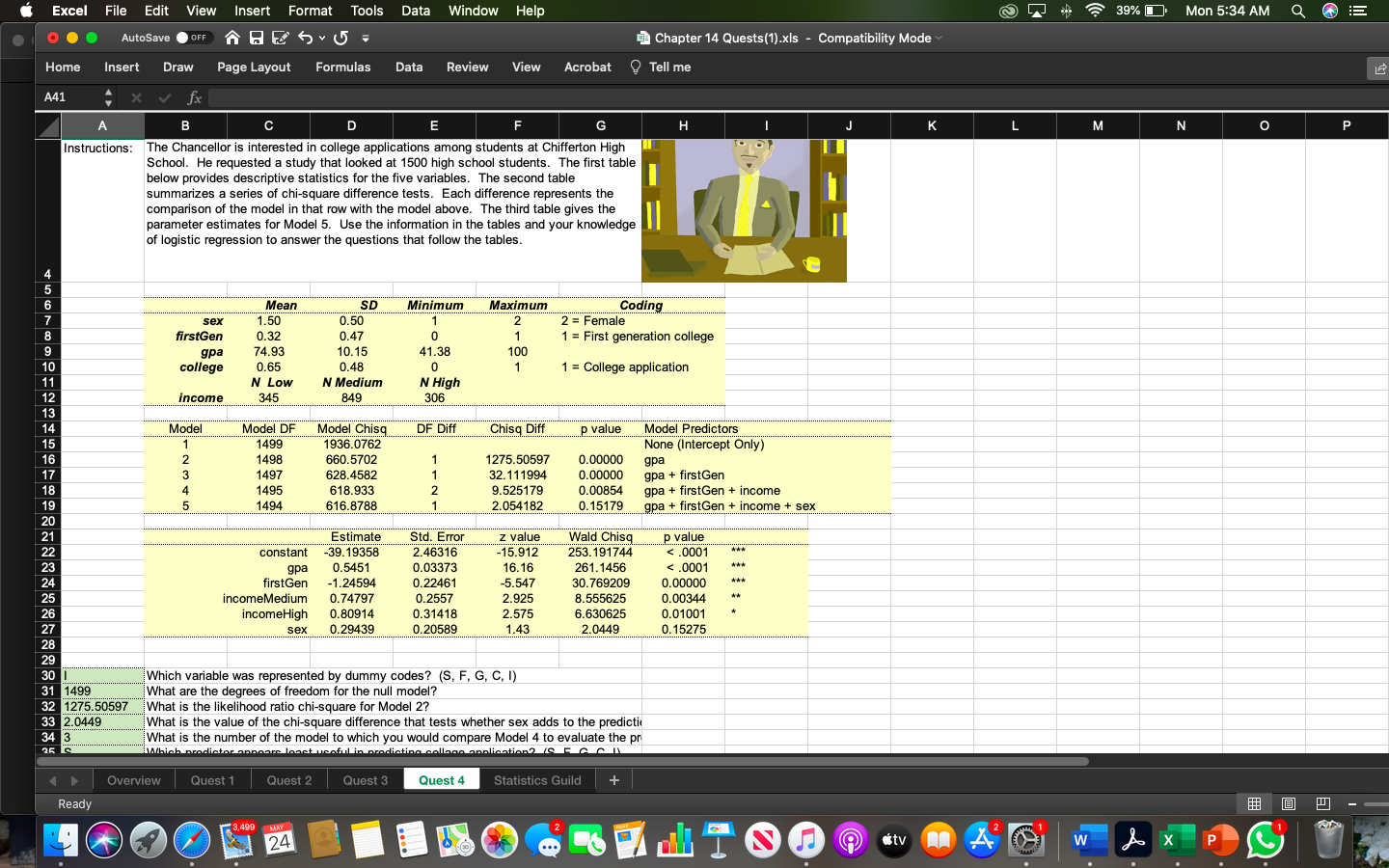This screenshot has height=868, width=1389.
Task: Click the cancel X beside the formula bar
Action: click(136, 96)
